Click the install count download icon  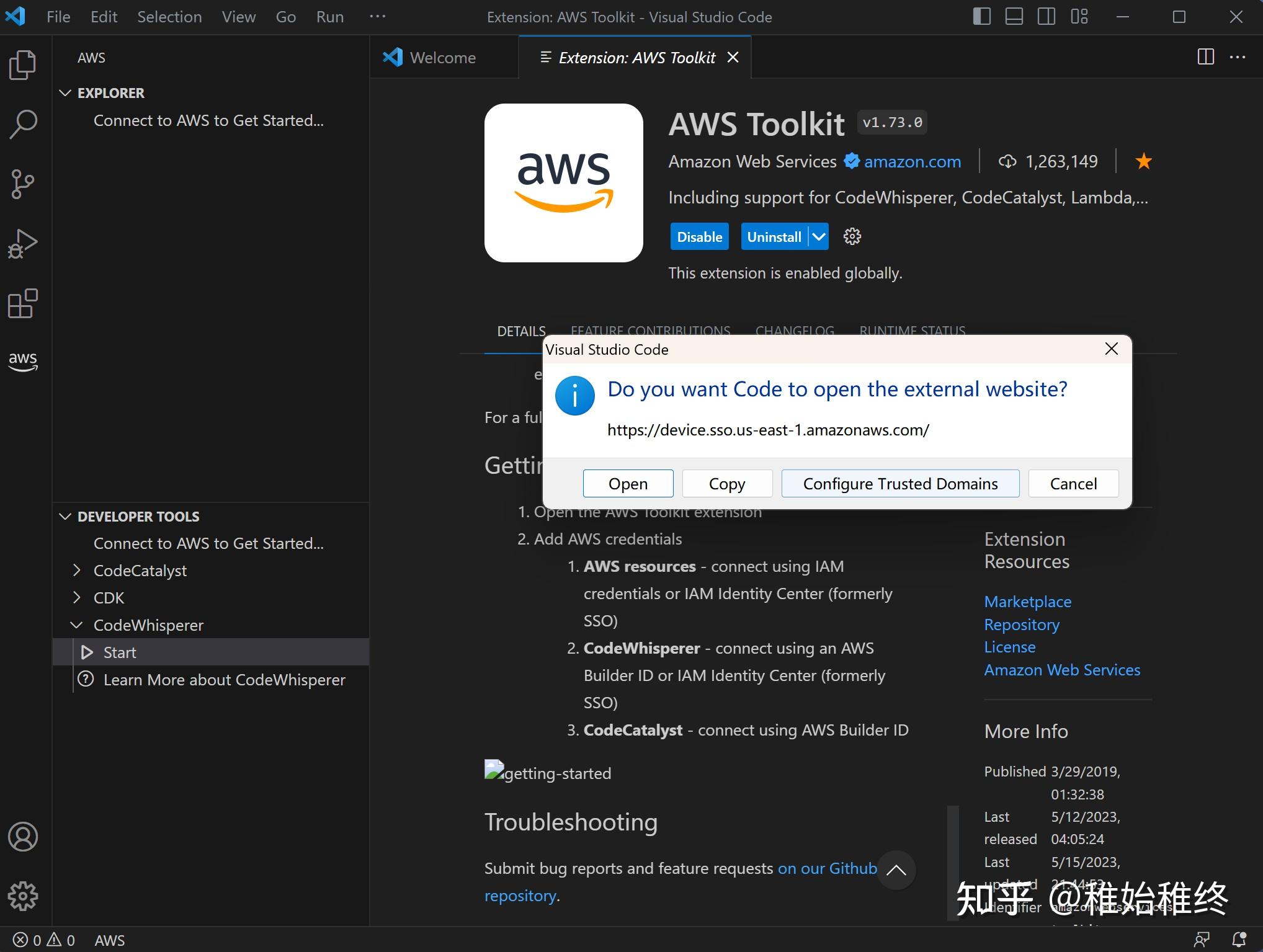coord(1007,162)
